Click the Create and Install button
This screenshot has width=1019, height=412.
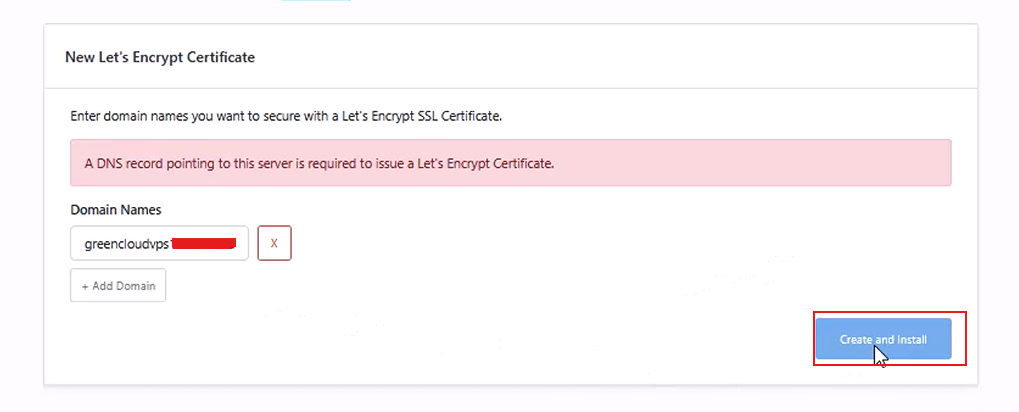tap(883, 339)
